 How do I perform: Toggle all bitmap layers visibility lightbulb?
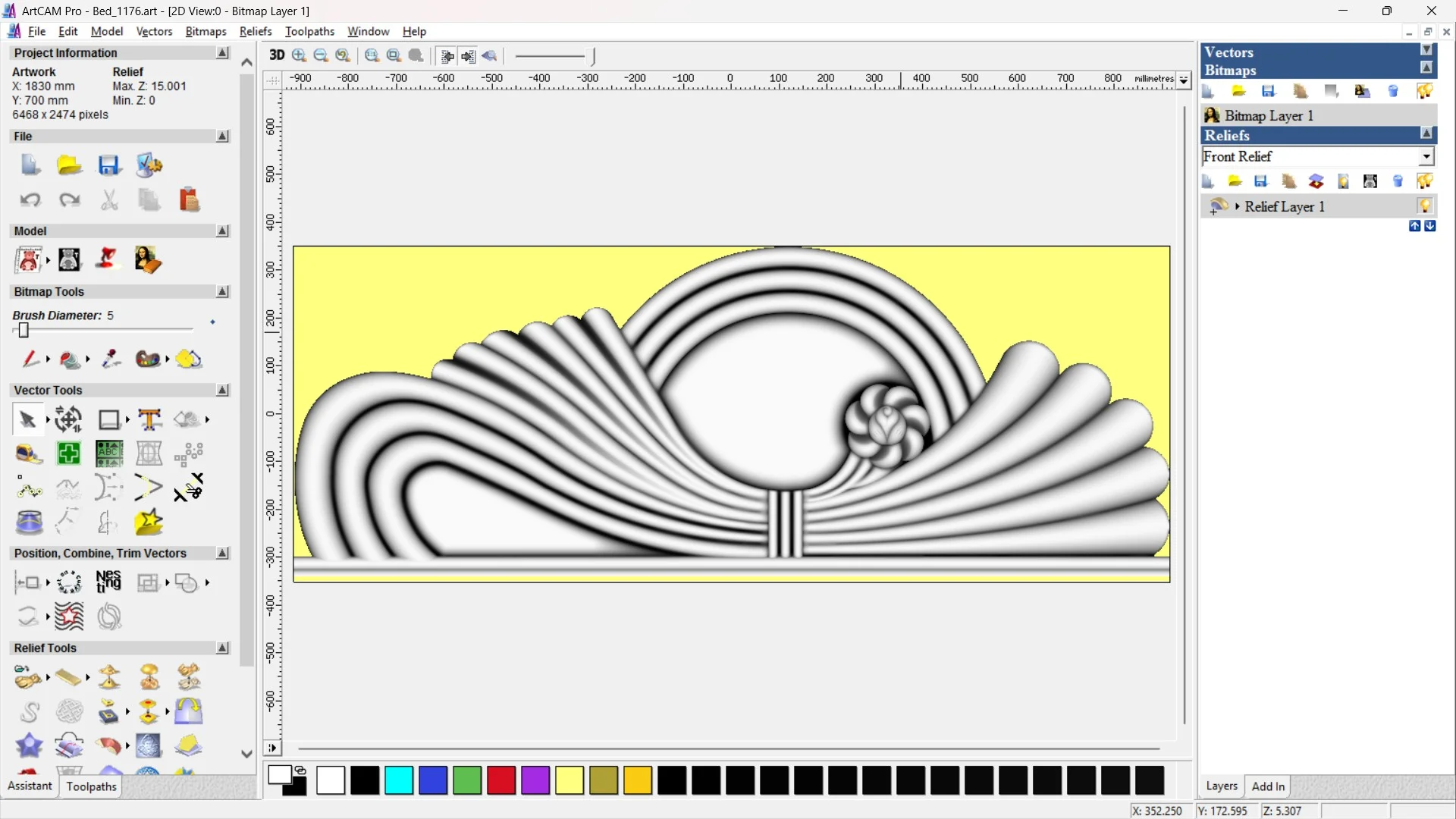[1425, 92]
